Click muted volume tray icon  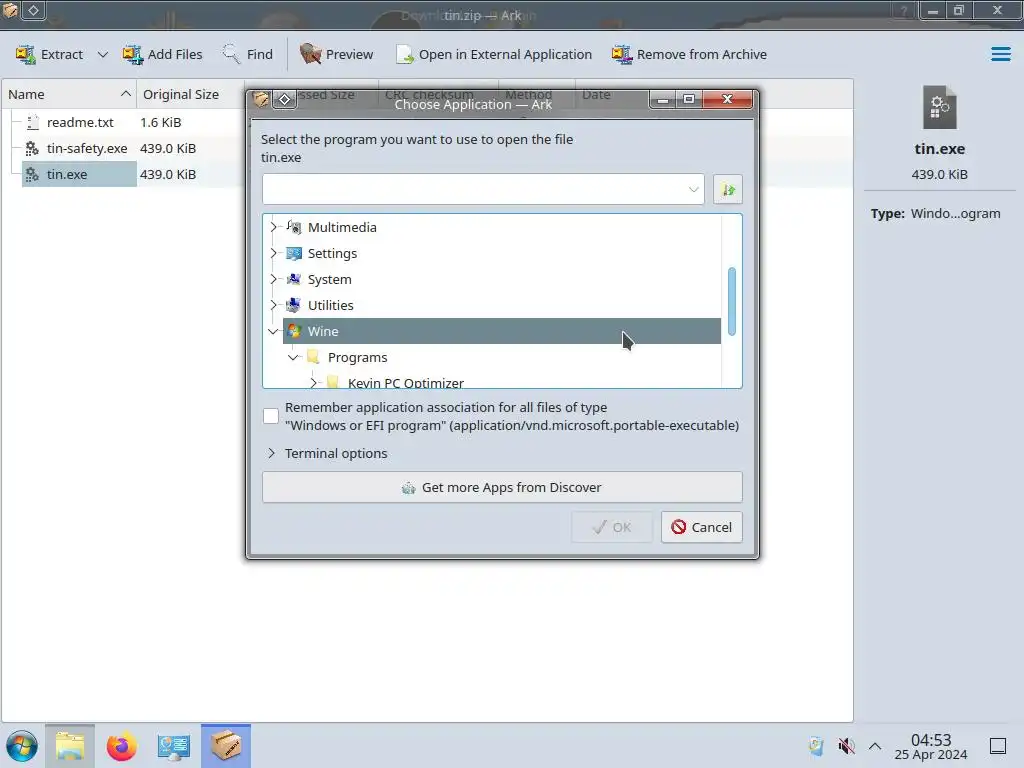pyautogui.click(x=846, y=746)
